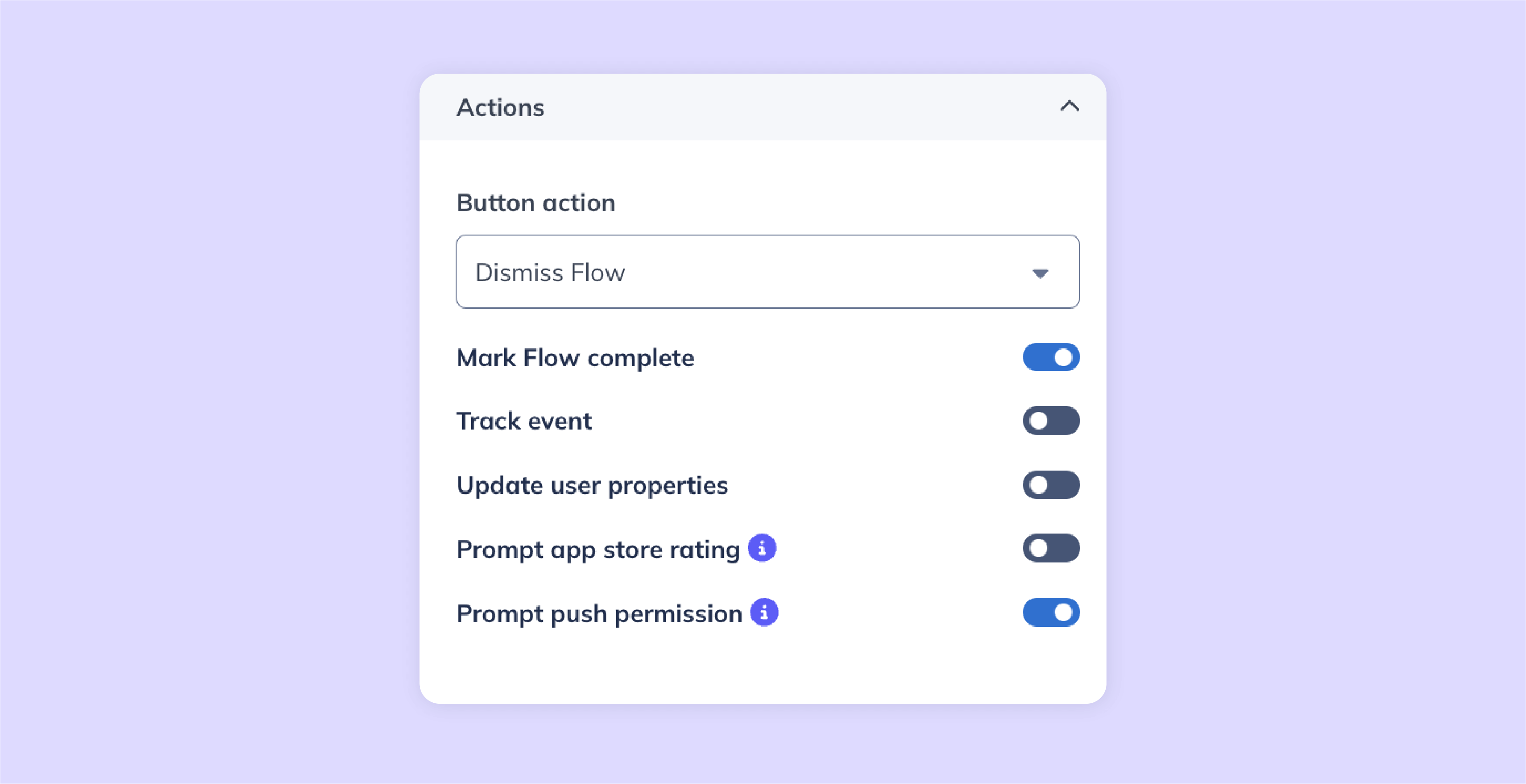Select the Mark Flow complete label
1526x784 pixels.
[575, 358]
